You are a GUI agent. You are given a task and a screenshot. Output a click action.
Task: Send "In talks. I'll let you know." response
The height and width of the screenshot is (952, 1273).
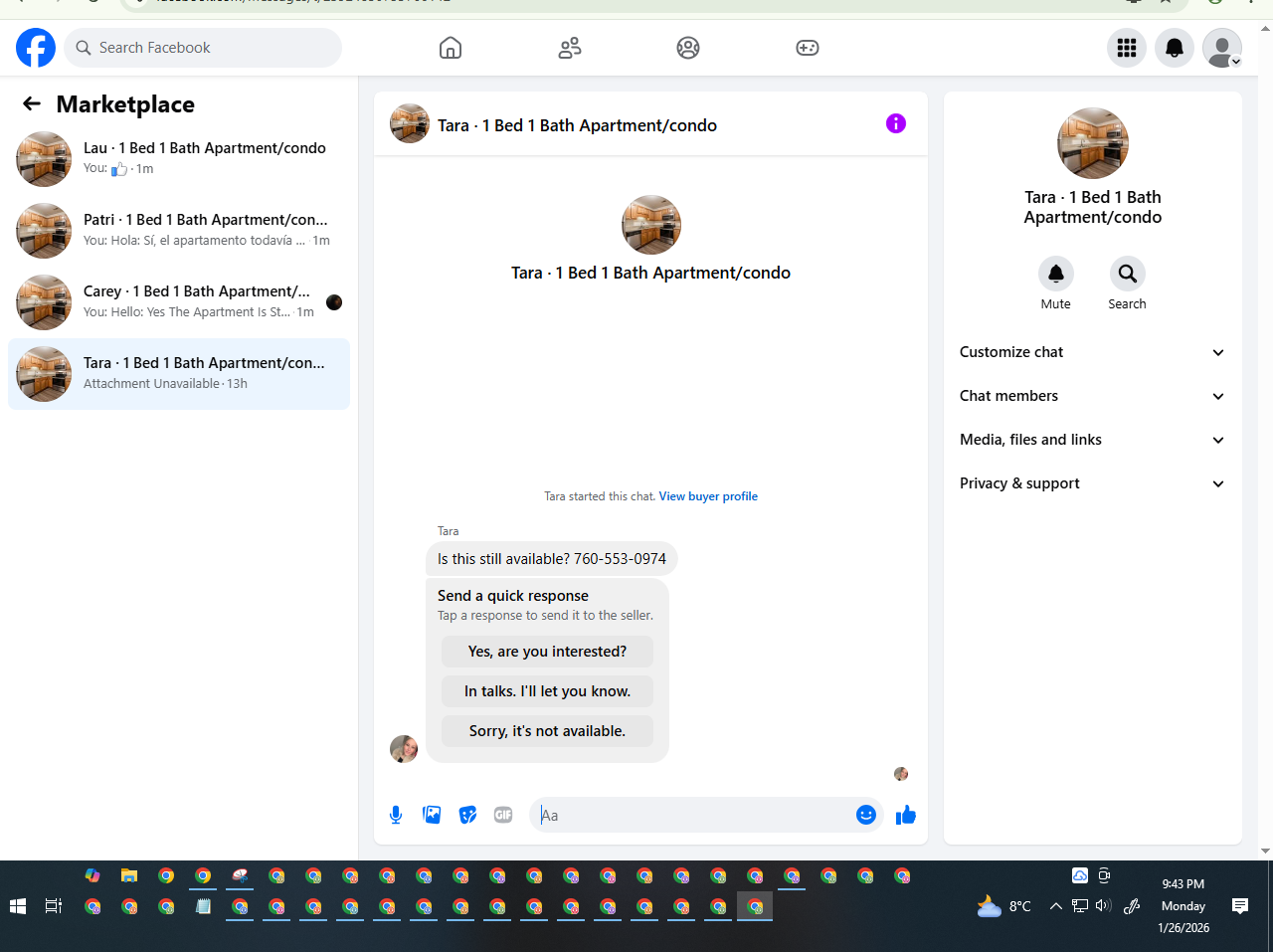pyautogui.click(x=547, y=691)
